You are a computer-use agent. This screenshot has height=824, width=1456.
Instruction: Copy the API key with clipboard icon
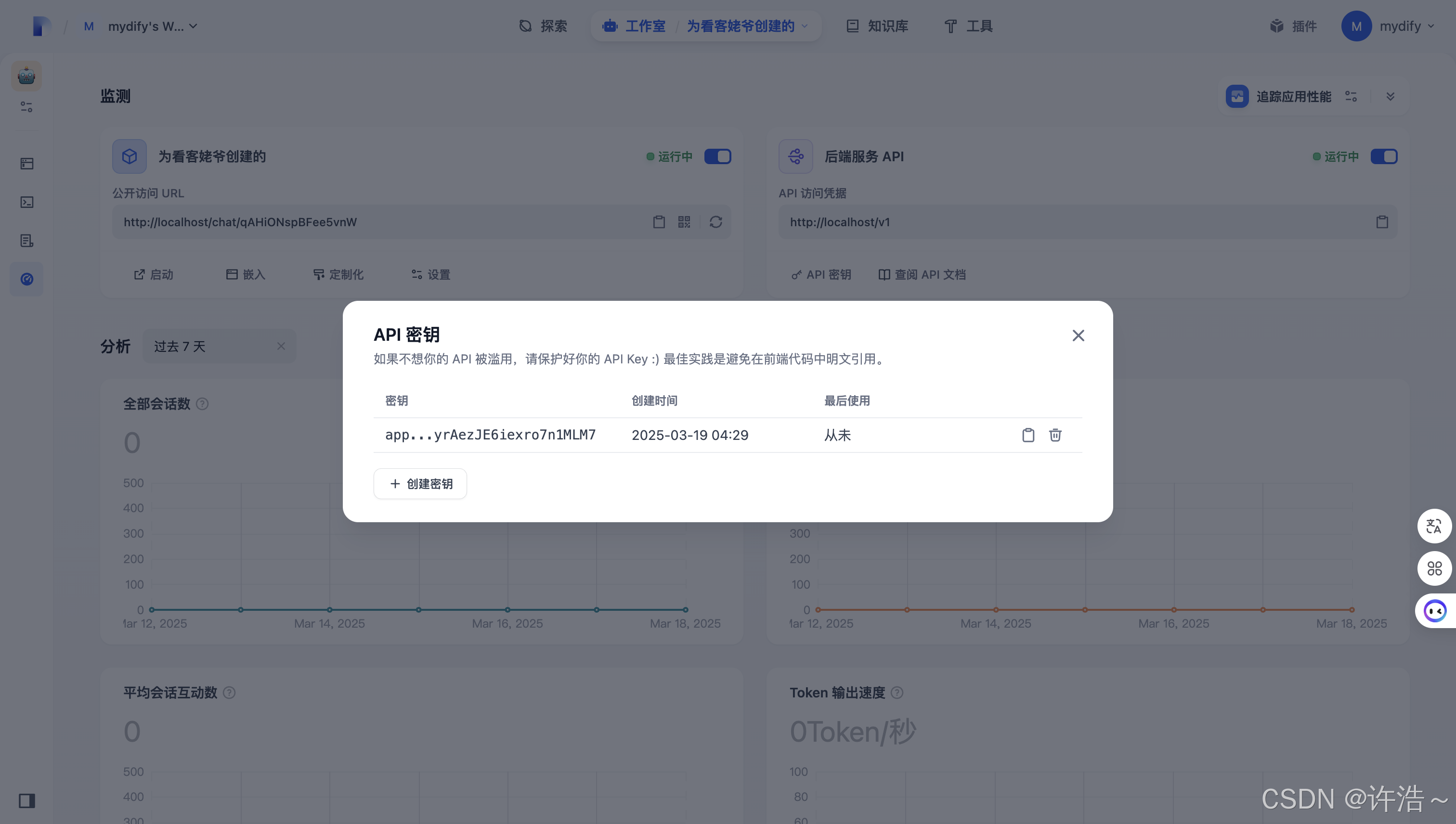click(x=1028, y=435)
